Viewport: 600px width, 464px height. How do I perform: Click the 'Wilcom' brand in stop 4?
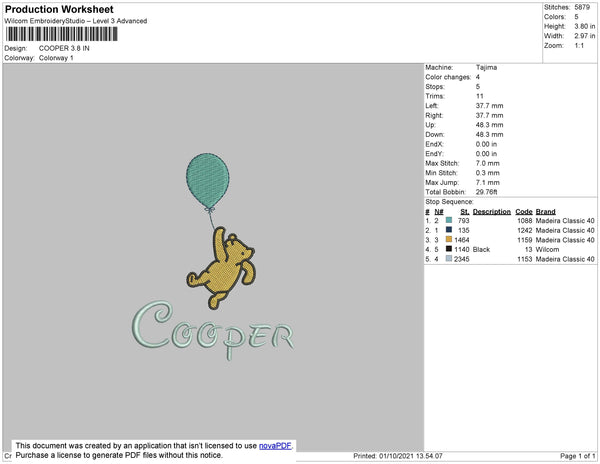pyautogui.click(x=548, y=249)
